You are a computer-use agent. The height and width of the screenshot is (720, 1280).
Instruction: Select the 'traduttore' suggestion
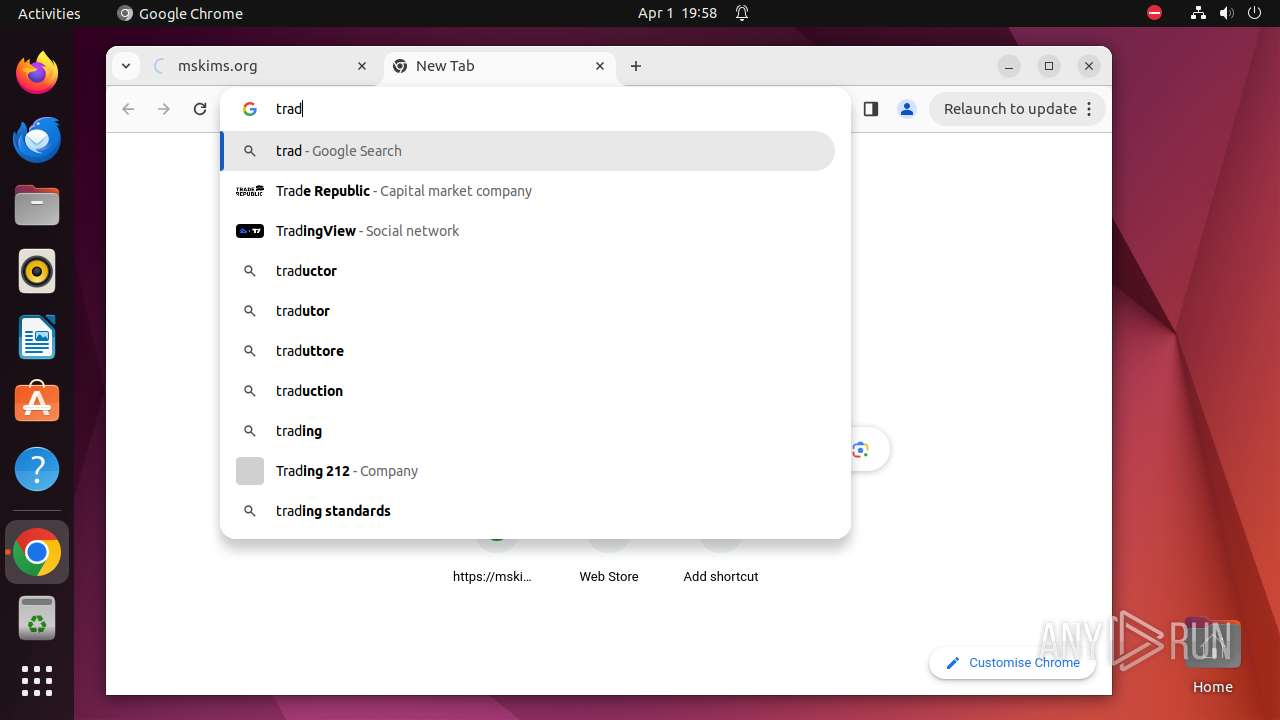click(528, 351)
